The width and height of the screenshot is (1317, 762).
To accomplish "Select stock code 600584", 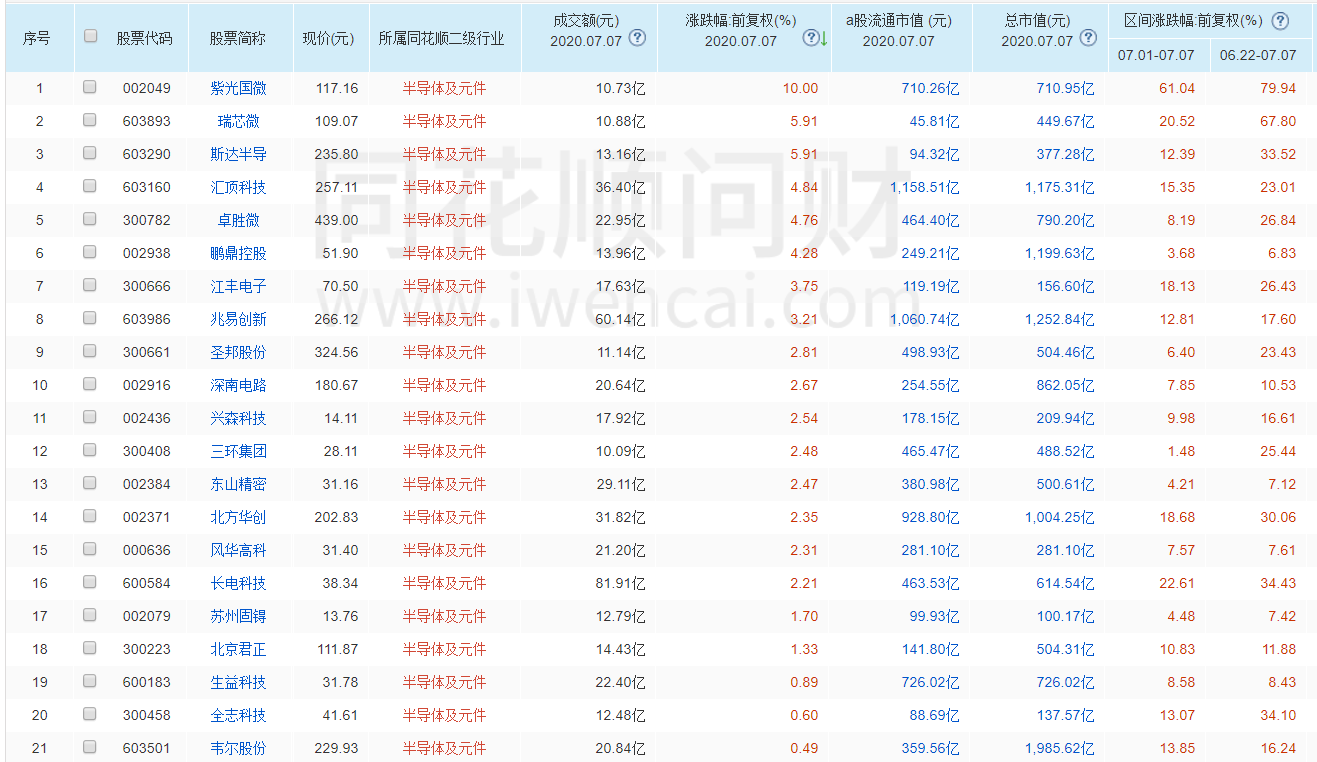I will point(147,583).
